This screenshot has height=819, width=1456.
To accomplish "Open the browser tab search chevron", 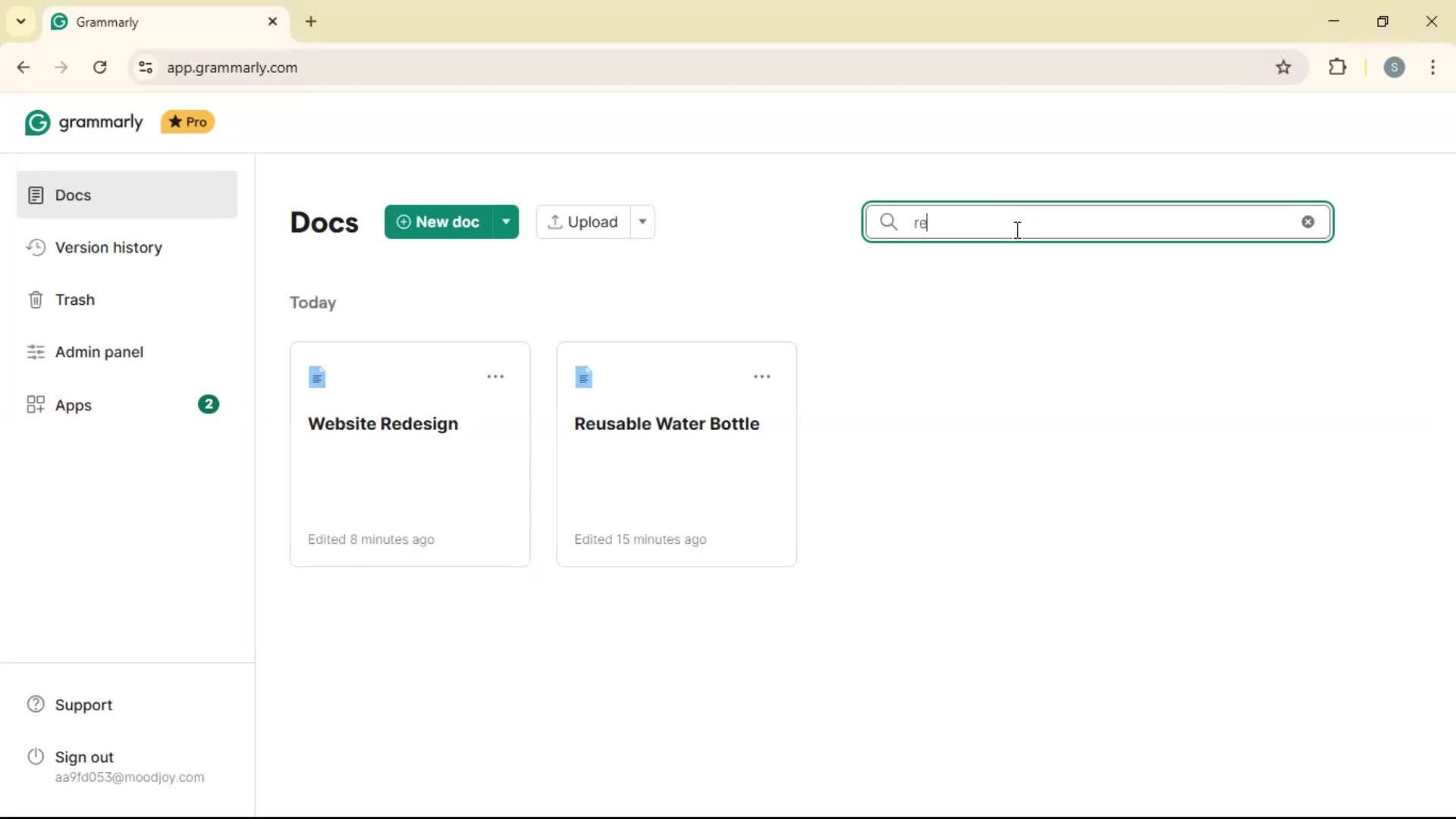I will point(20,21).
